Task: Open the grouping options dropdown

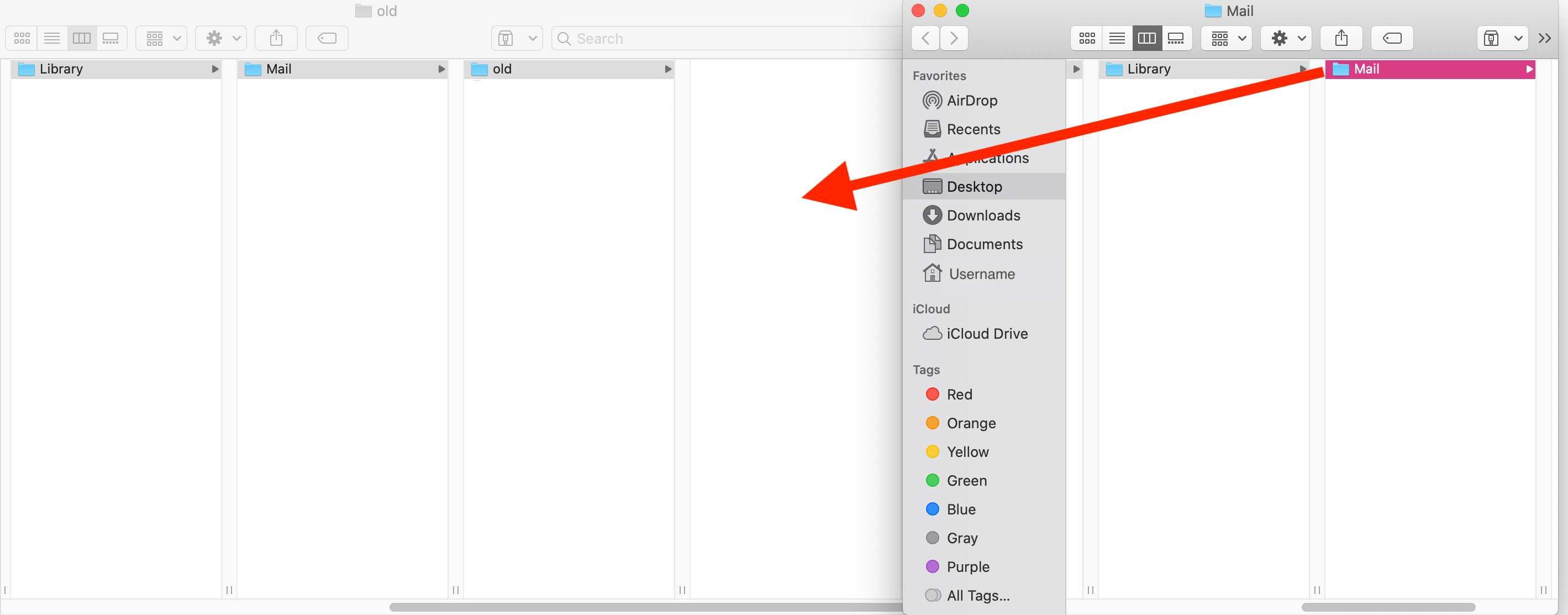Action: pyautogui.click(x=1226, y=38)
